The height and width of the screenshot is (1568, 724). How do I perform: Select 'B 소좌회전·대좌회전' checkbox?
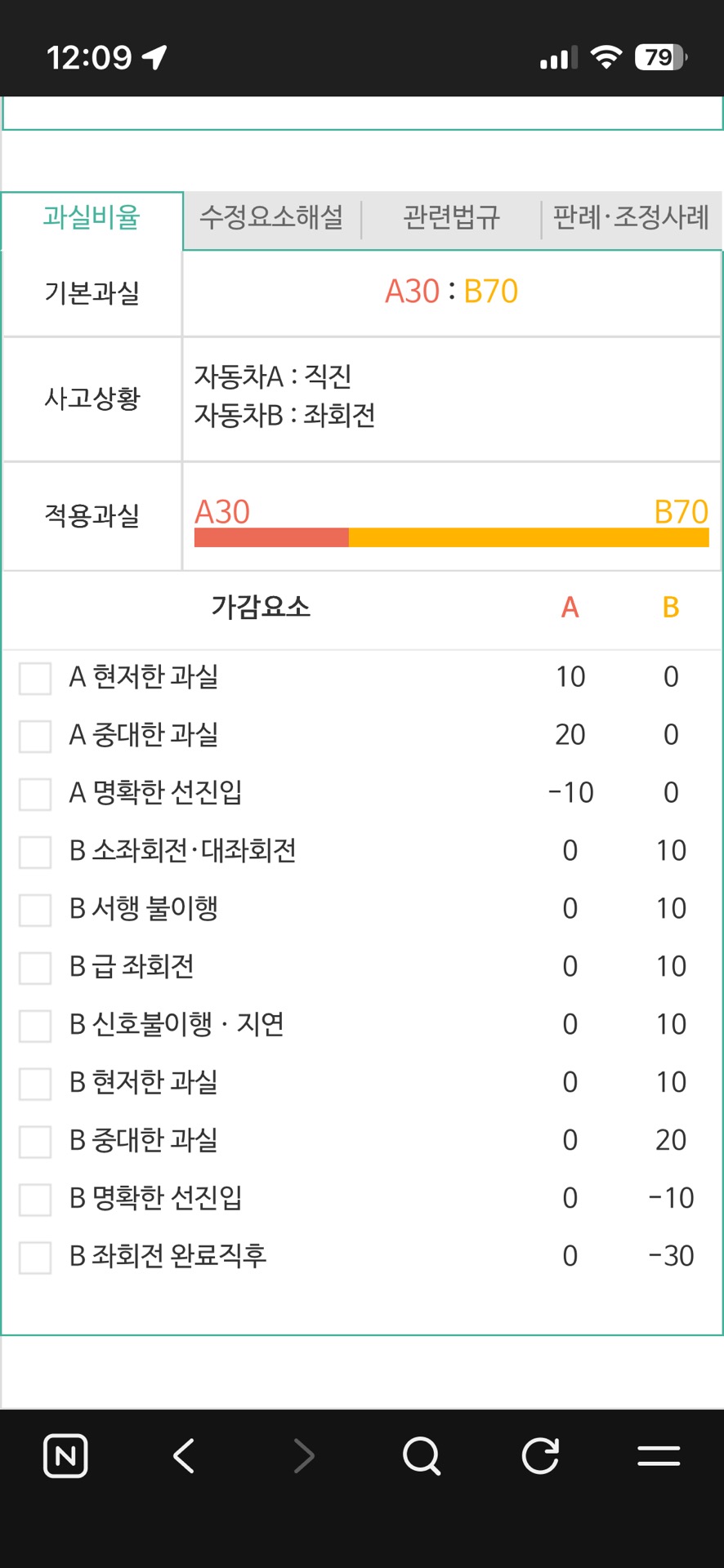tap(35, 852)
